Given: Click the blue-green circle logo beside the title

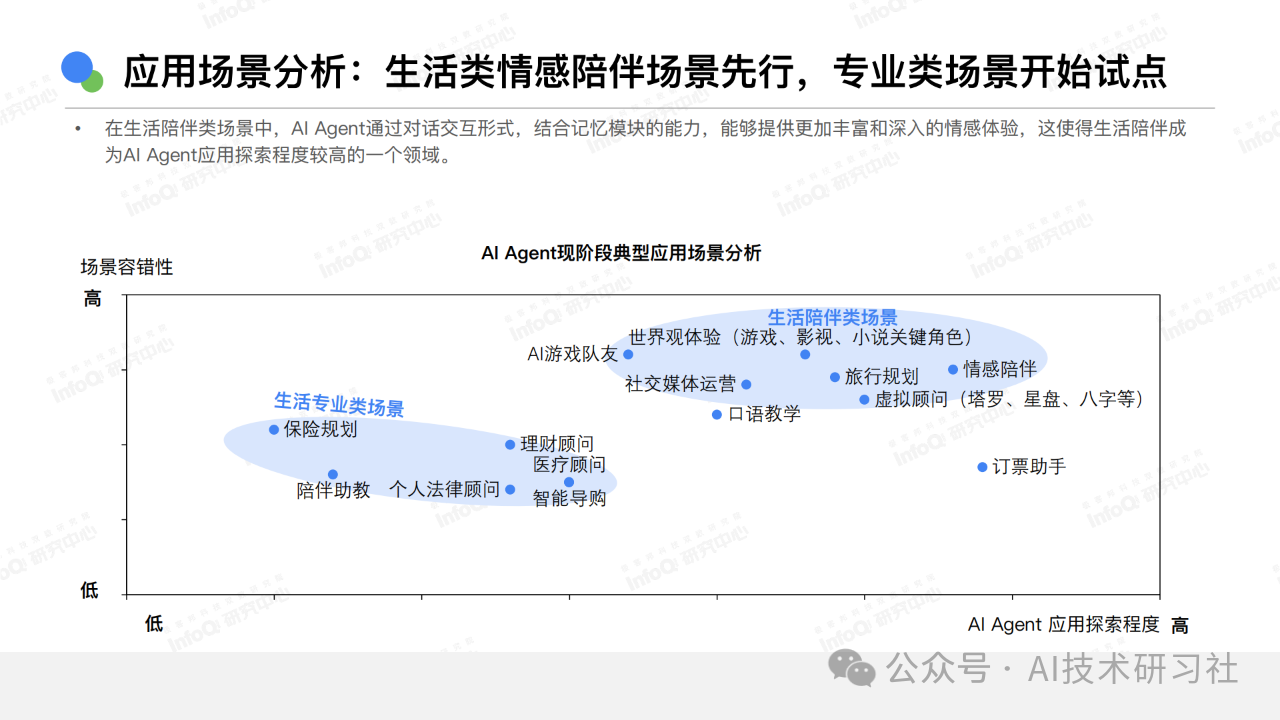Looking at the screenshot, I should point(82,71).
